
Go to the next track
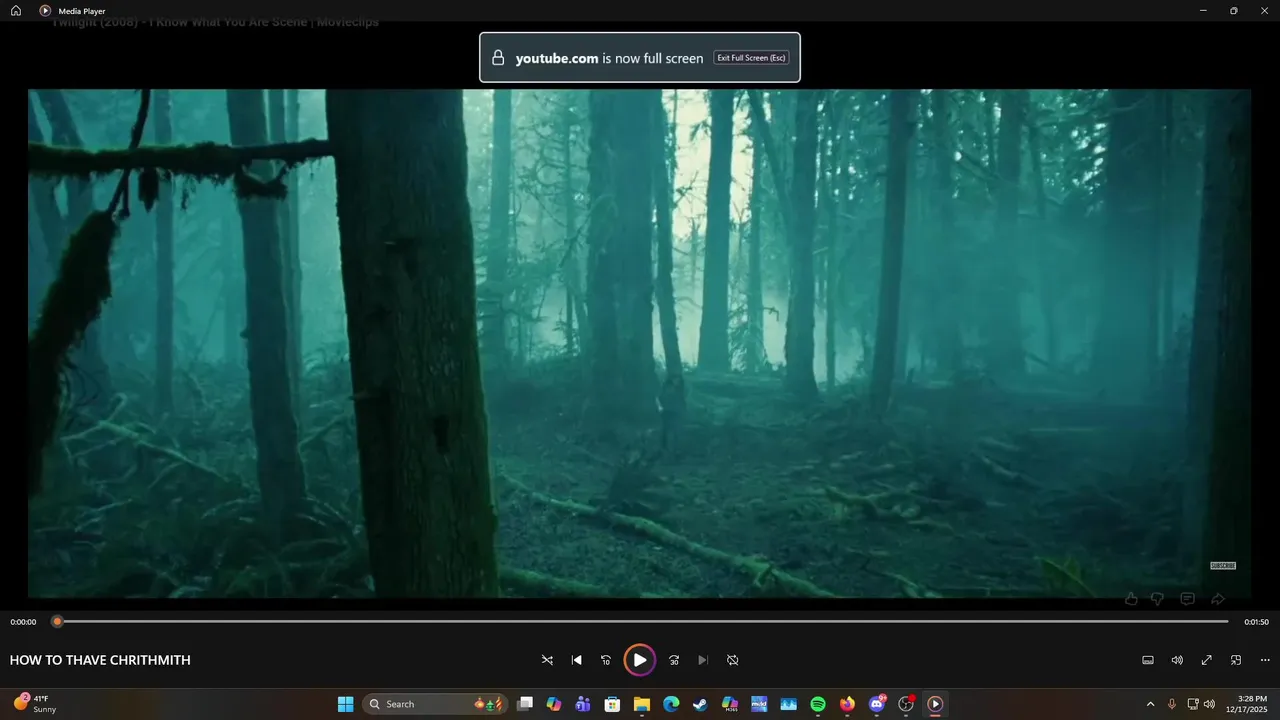pos(703,660)
